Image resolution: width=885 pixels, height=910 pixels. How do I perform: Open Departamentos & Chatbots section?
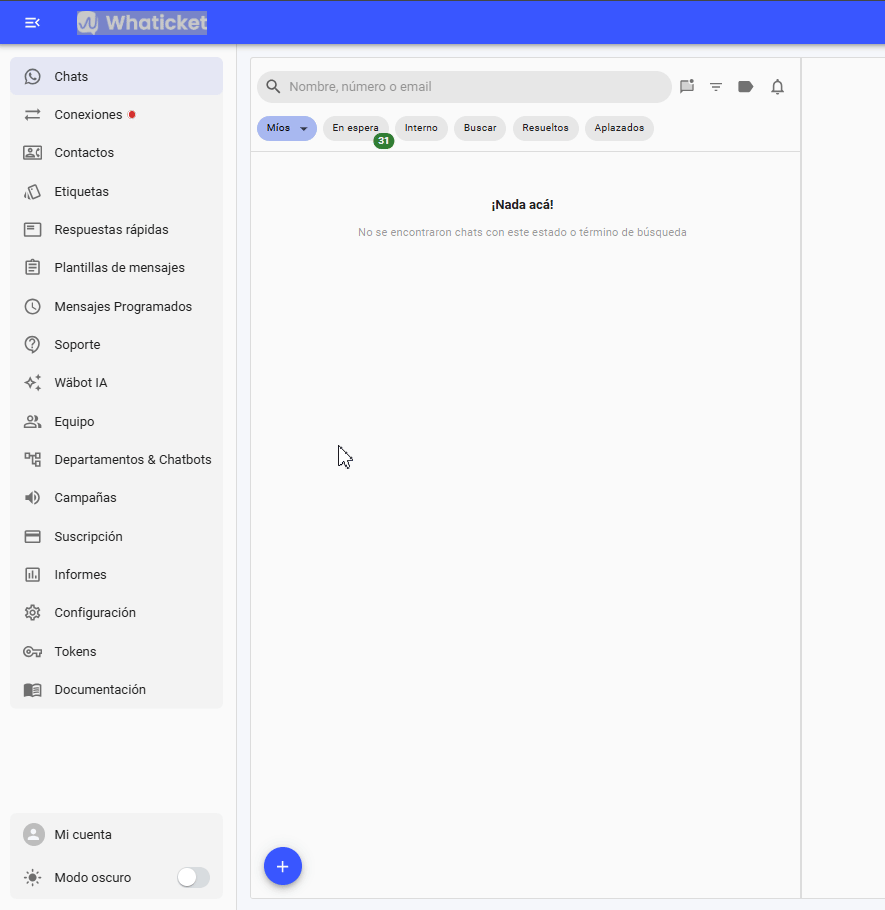pos(116,460)
